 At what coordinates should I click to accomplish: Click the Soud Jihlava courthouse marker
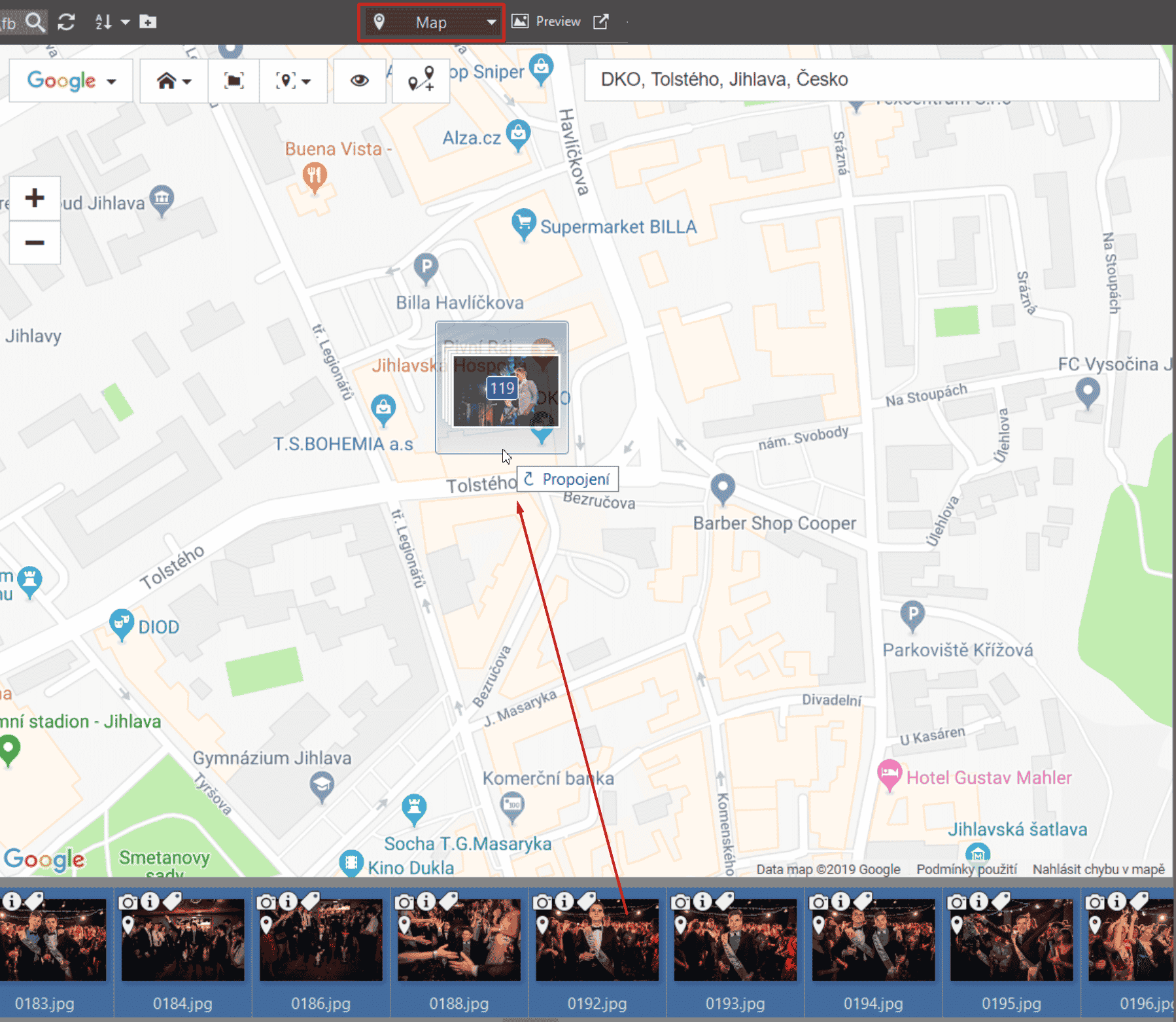tap(162, 201)
